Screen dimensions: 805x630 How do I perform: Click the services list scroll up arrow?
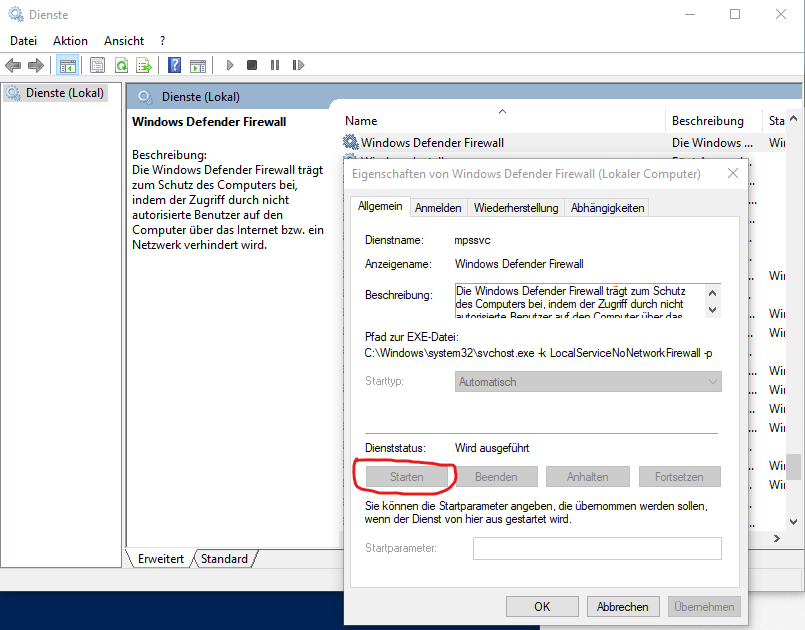794,119
